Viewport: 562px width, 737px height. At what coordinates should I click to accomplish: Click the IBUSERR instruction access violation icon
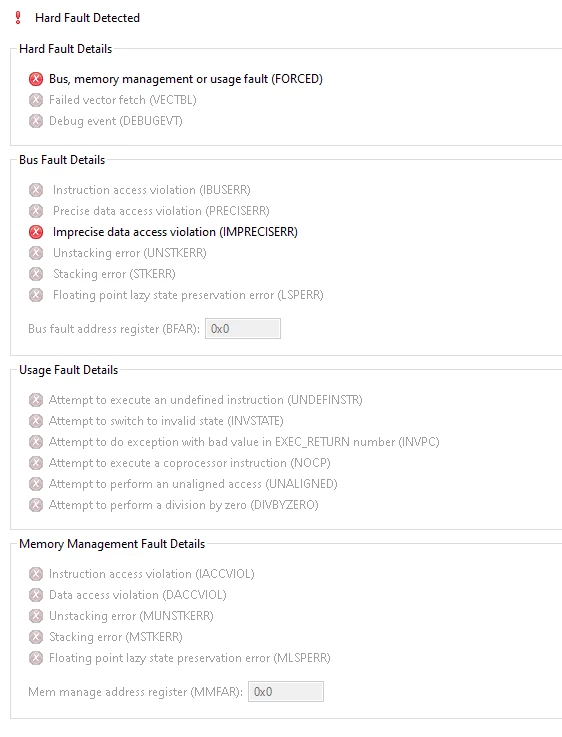(x=36, y=190)
